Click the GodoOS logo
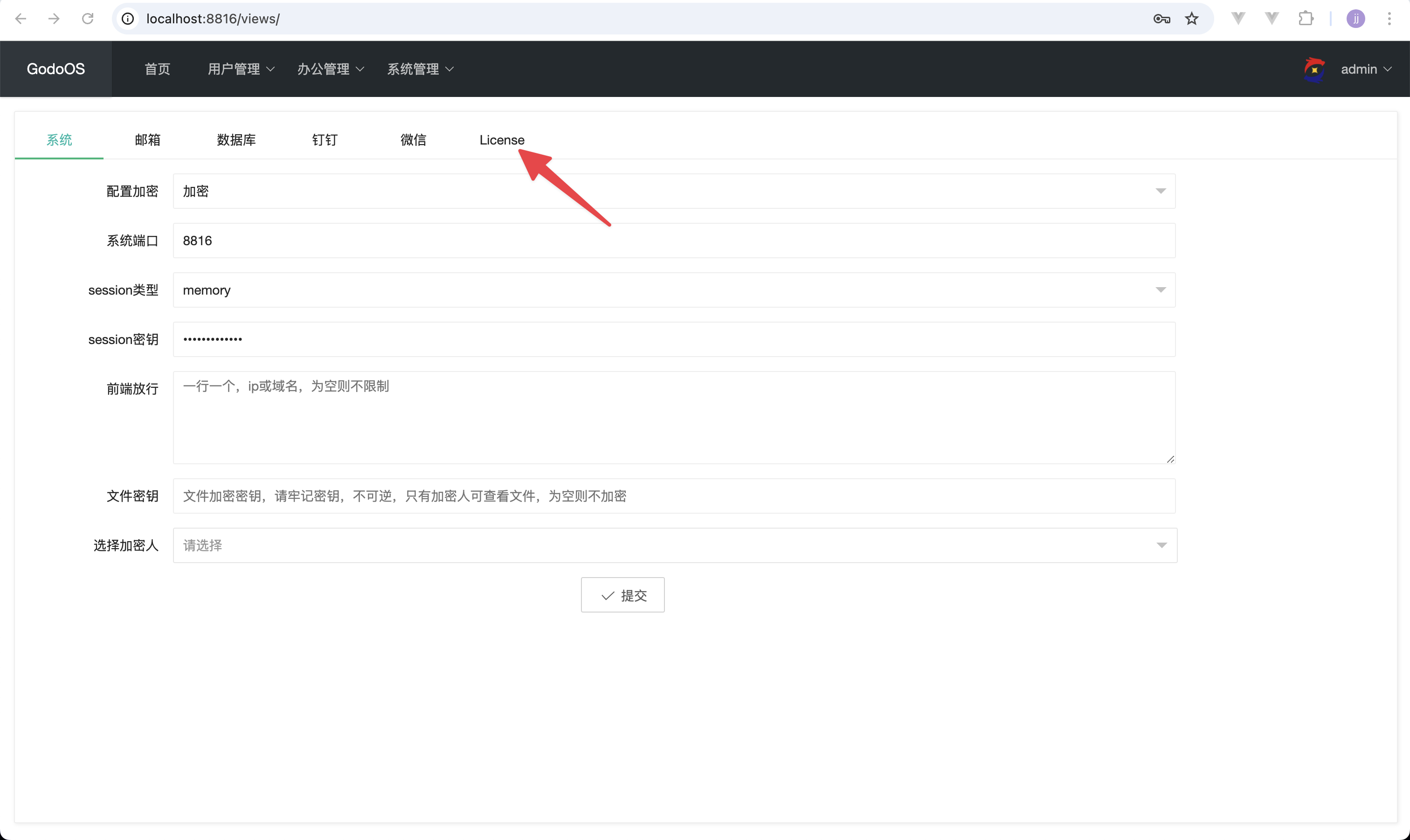The width and height of the screenshot is (1410, 840). coord(55,69)
